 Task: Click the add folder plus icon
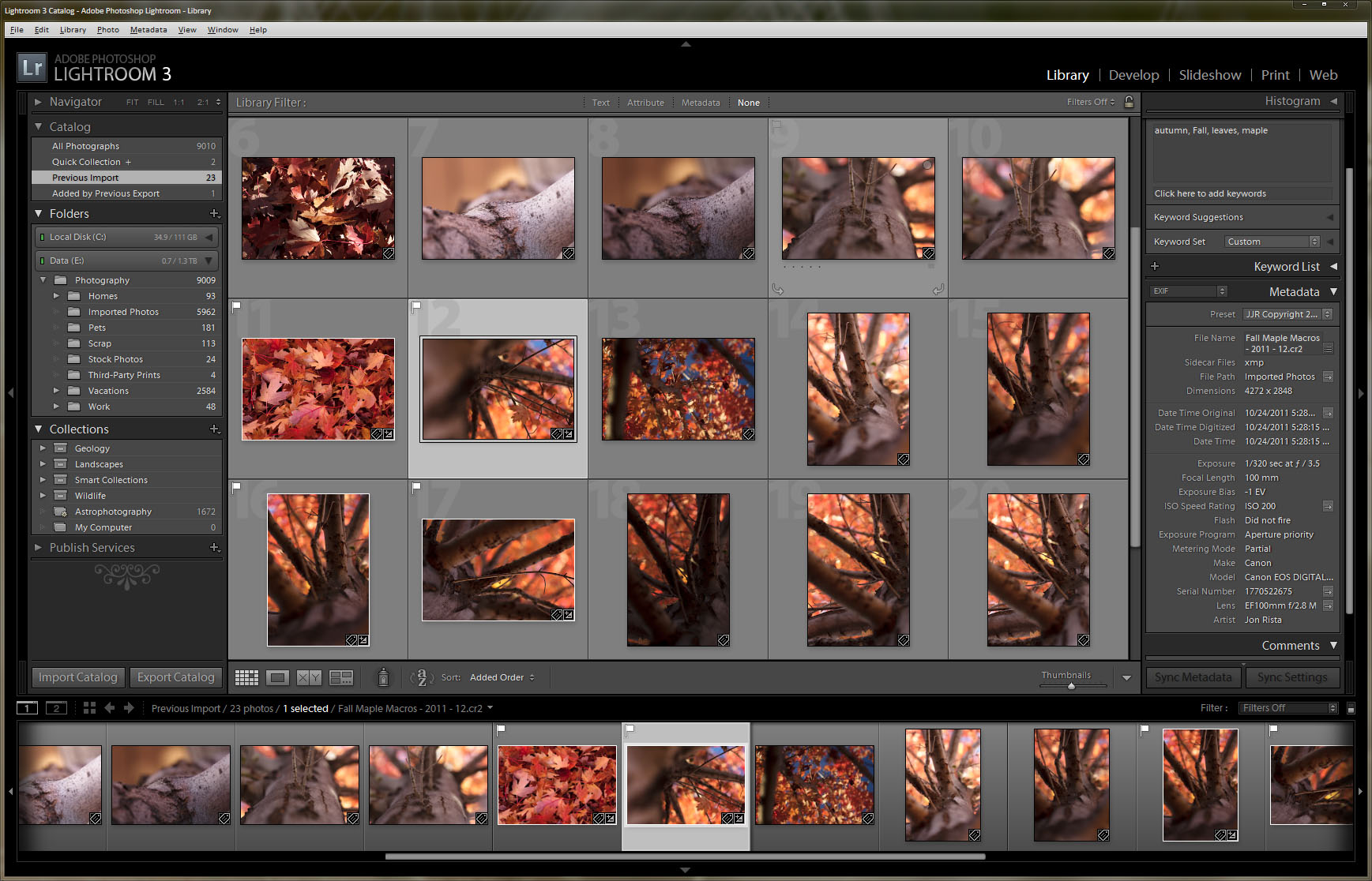(x=214, y=214)
